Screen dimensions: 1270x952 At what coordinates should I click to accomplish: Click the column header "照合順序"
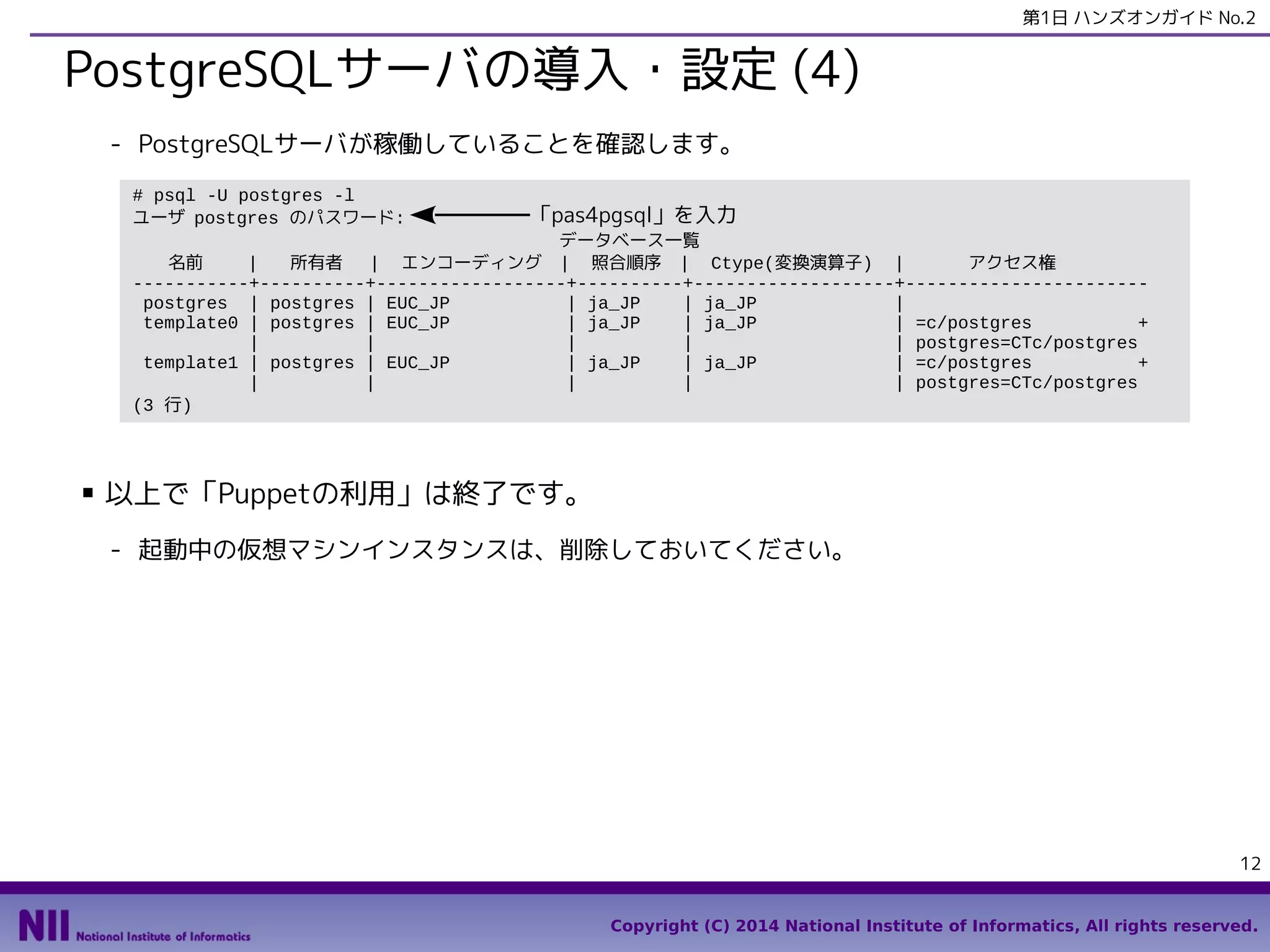[626, 262]
